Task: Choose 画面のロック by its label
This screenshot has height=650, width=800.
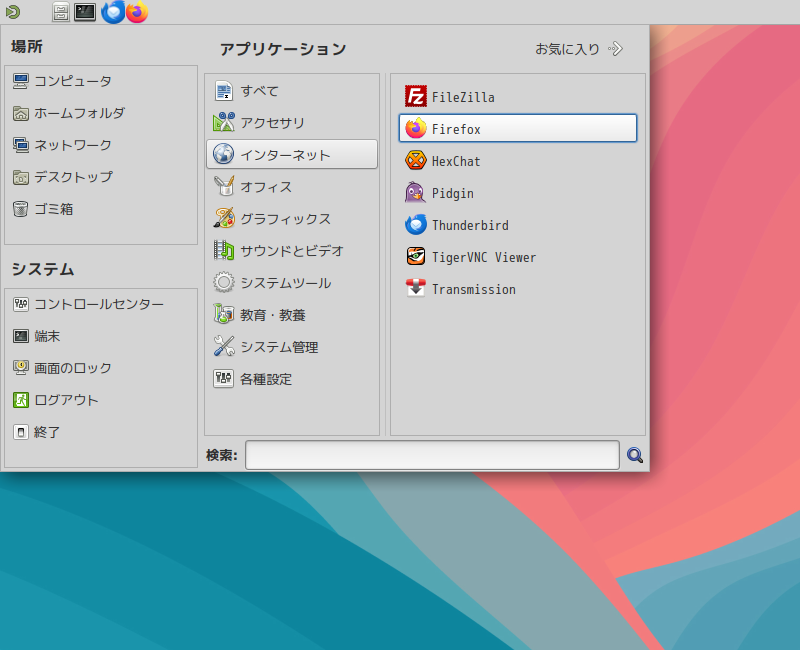Action: click(x=73, y=368)
